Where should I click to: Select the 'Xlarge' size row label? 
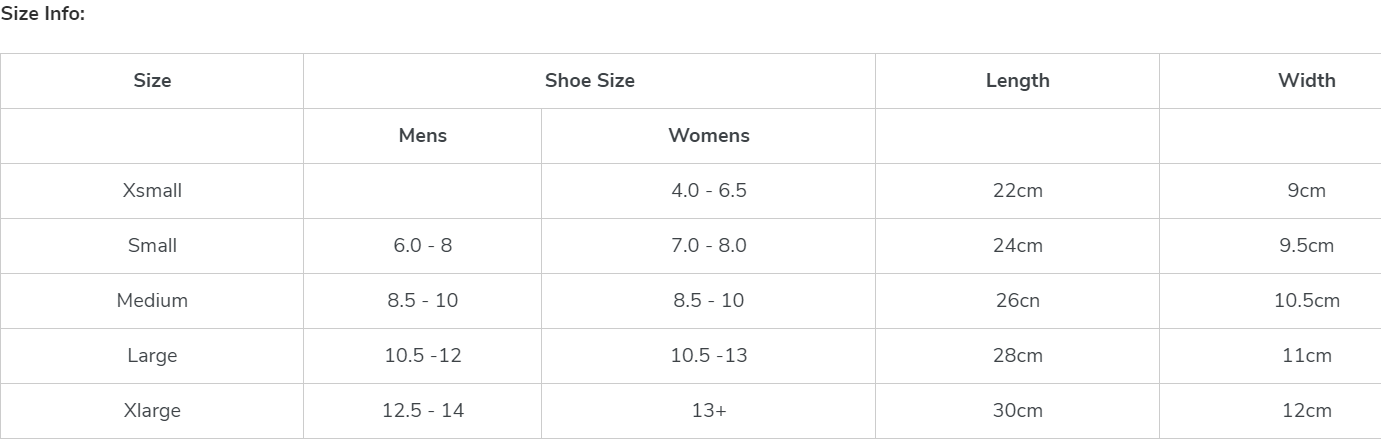152,410
